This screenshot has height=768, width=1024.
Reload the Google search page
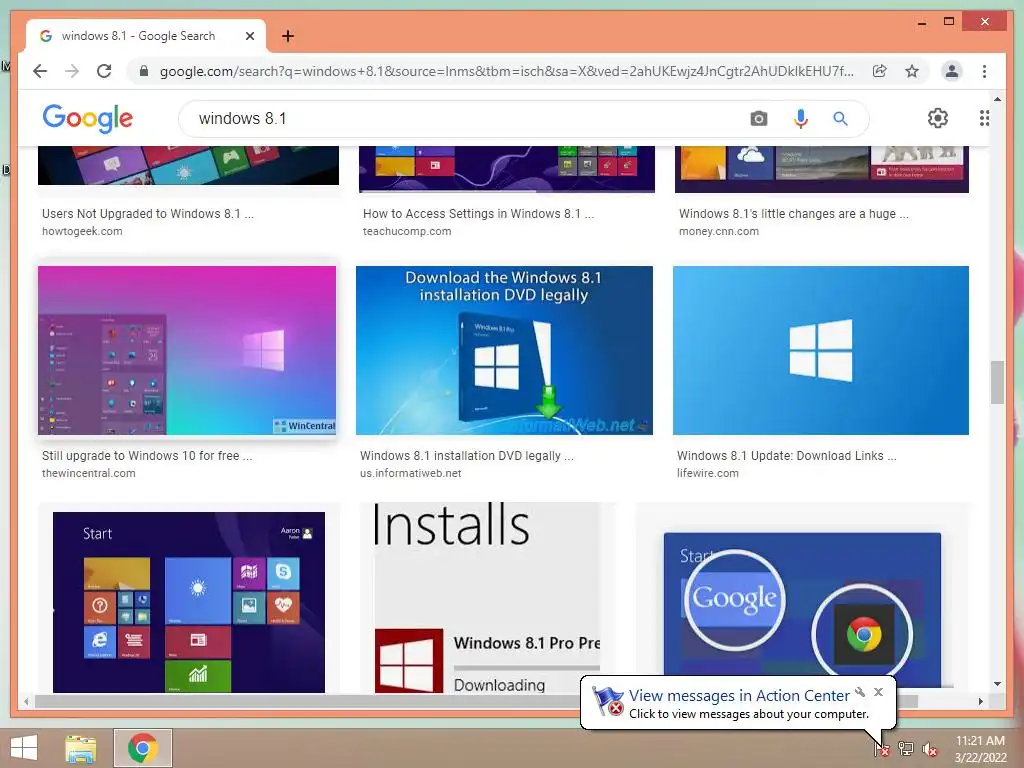pos(104,71)
